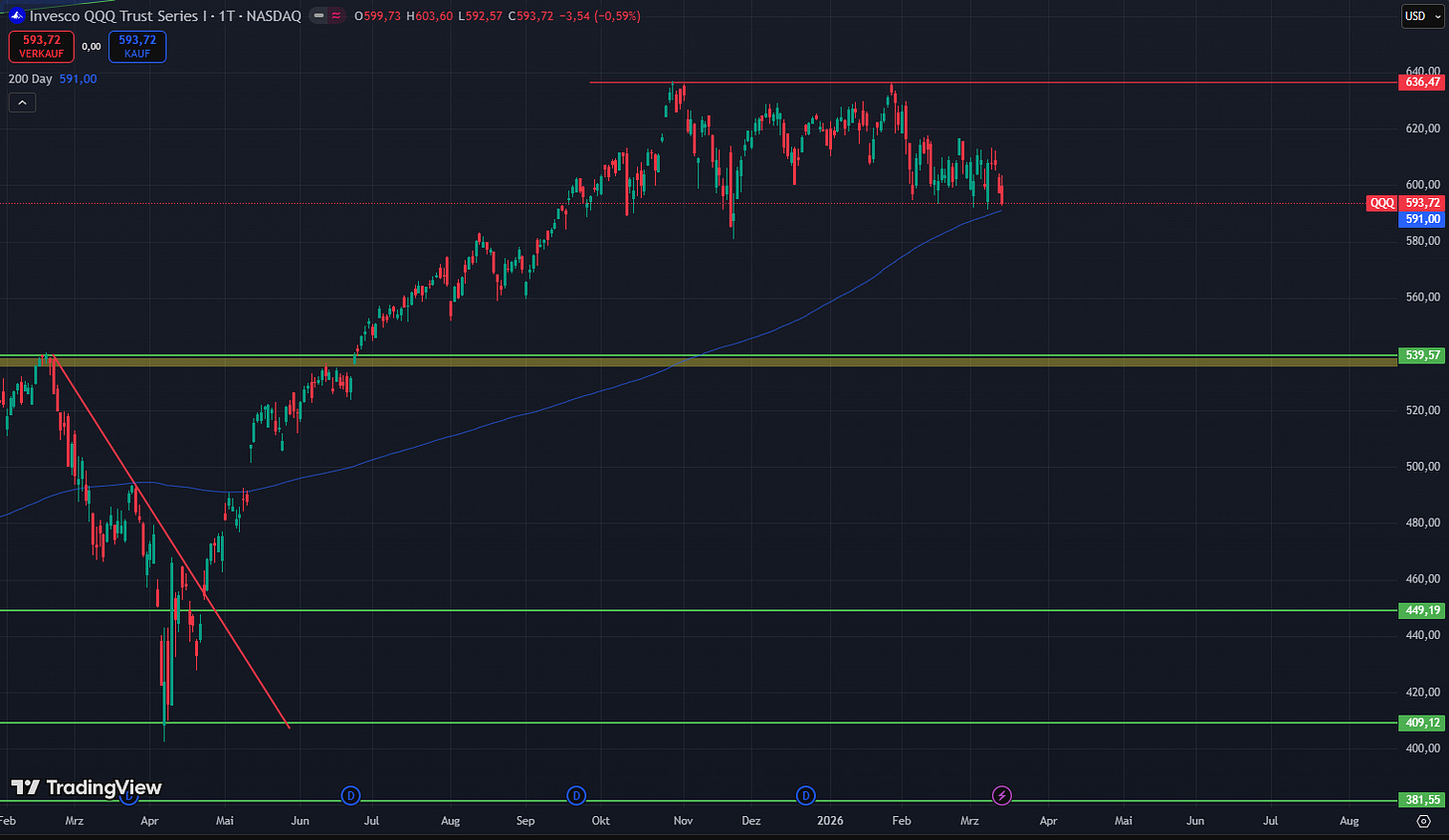Click the Nov label on time axis
The height and width of the screenshot is (840, 1449).
point(684,821)
